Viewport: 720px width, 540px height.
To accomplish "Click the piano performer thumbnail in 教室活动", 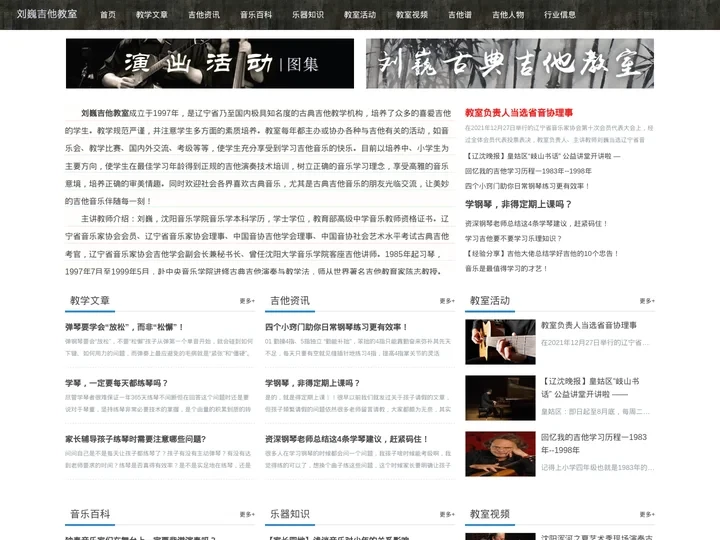I will [500, 398].
